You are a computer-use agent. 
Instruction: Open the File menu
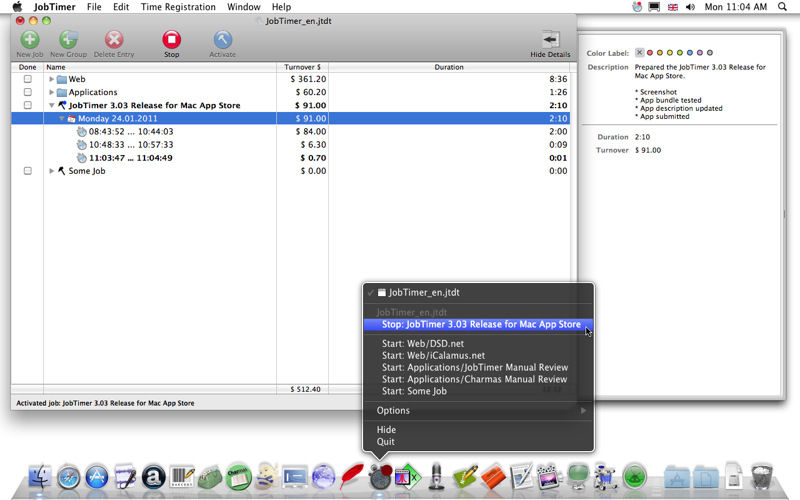point(94,7)
